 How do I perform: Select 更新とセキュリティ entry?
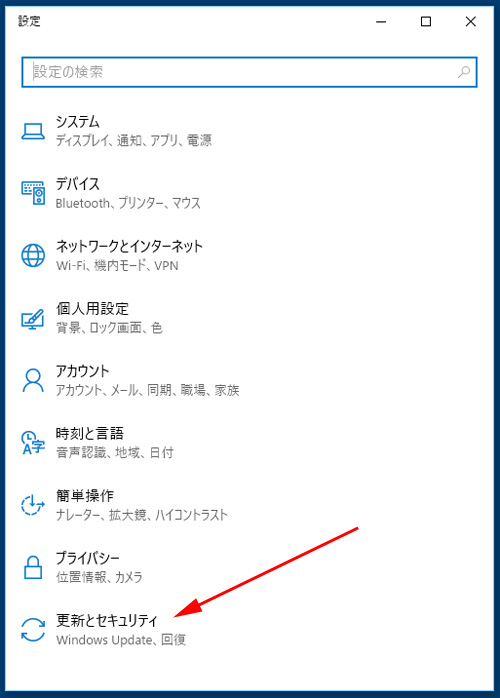pyautogui.click(x=107, y=620)
